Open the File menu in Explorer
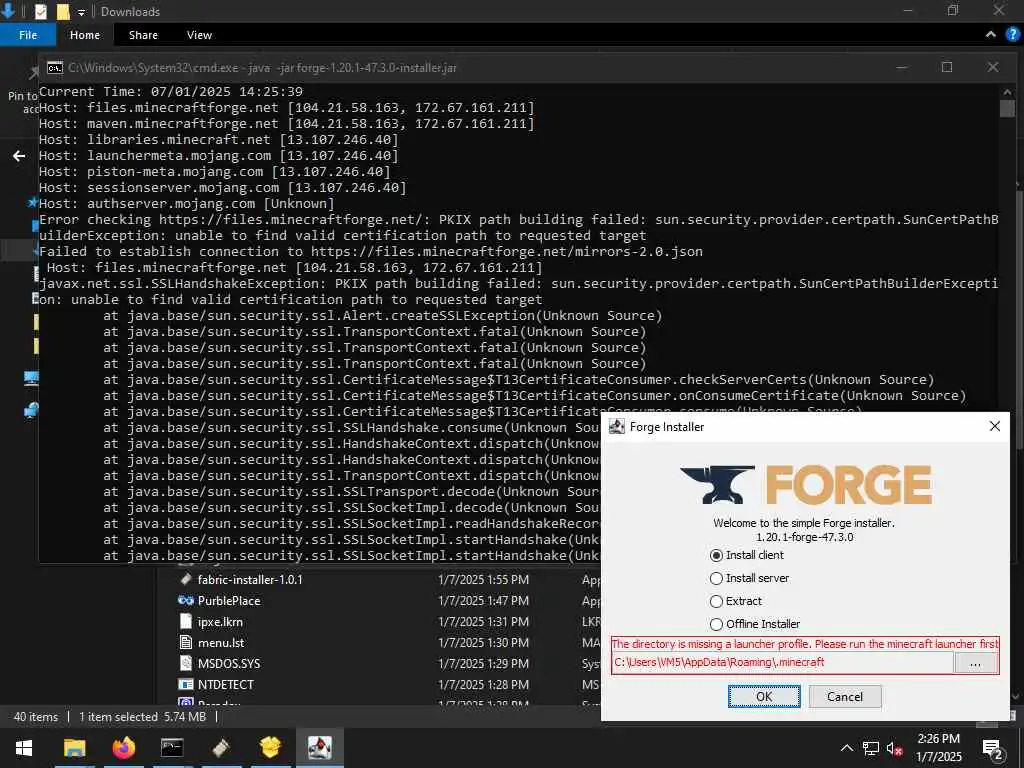The image size is (1024, 768). click(28, 35)
